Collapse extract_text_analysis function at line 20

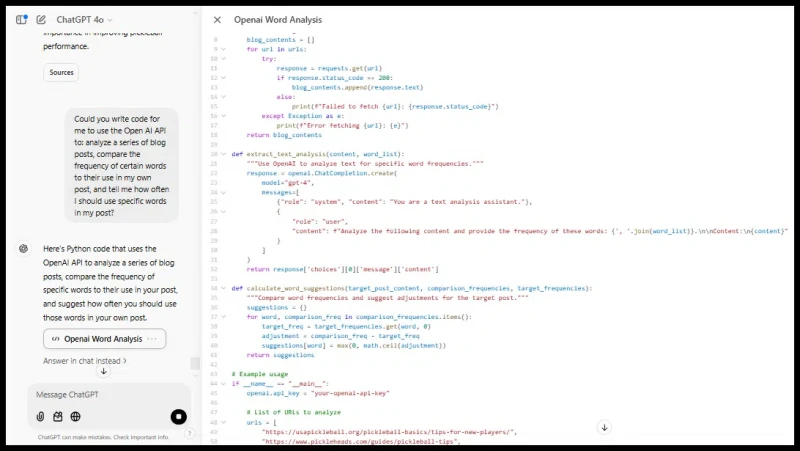(223, 154)
